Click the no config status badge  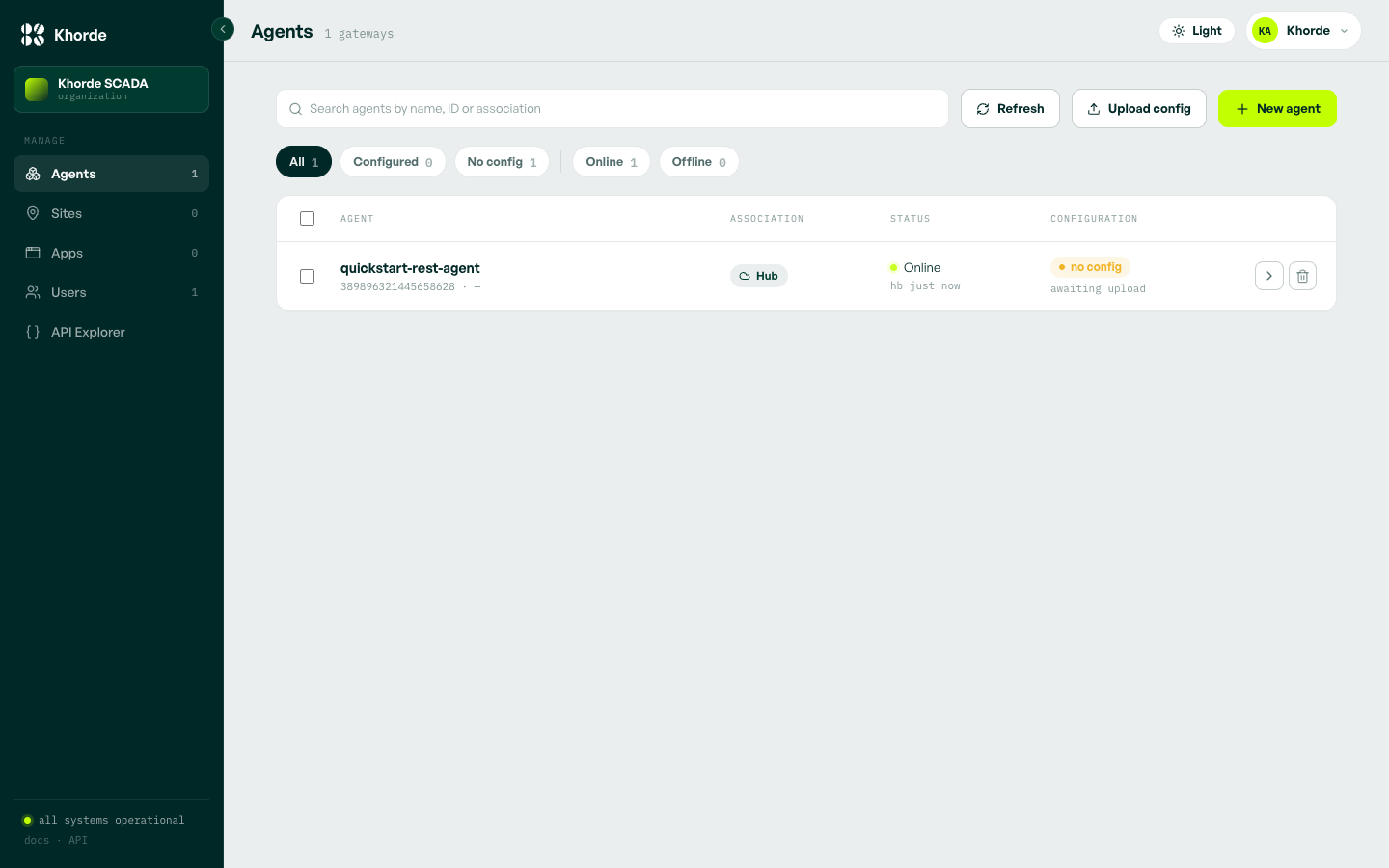(x=1090, y=267)
